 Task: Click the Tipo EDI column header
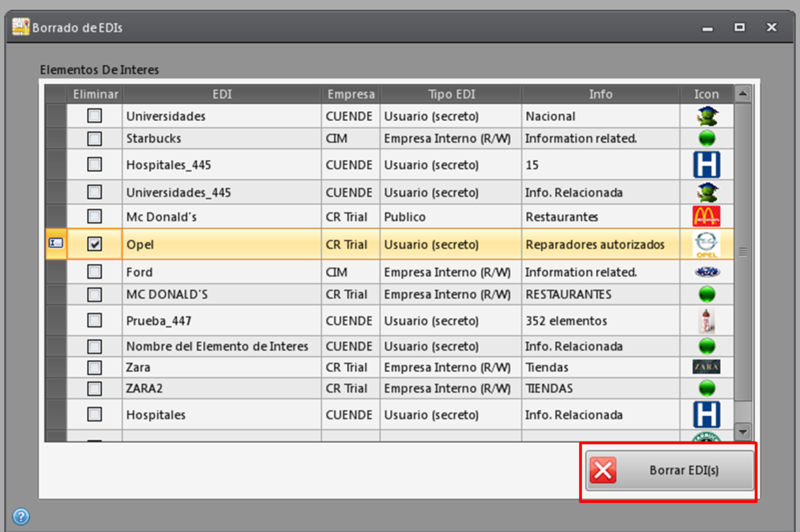click(x=450, y=94)
